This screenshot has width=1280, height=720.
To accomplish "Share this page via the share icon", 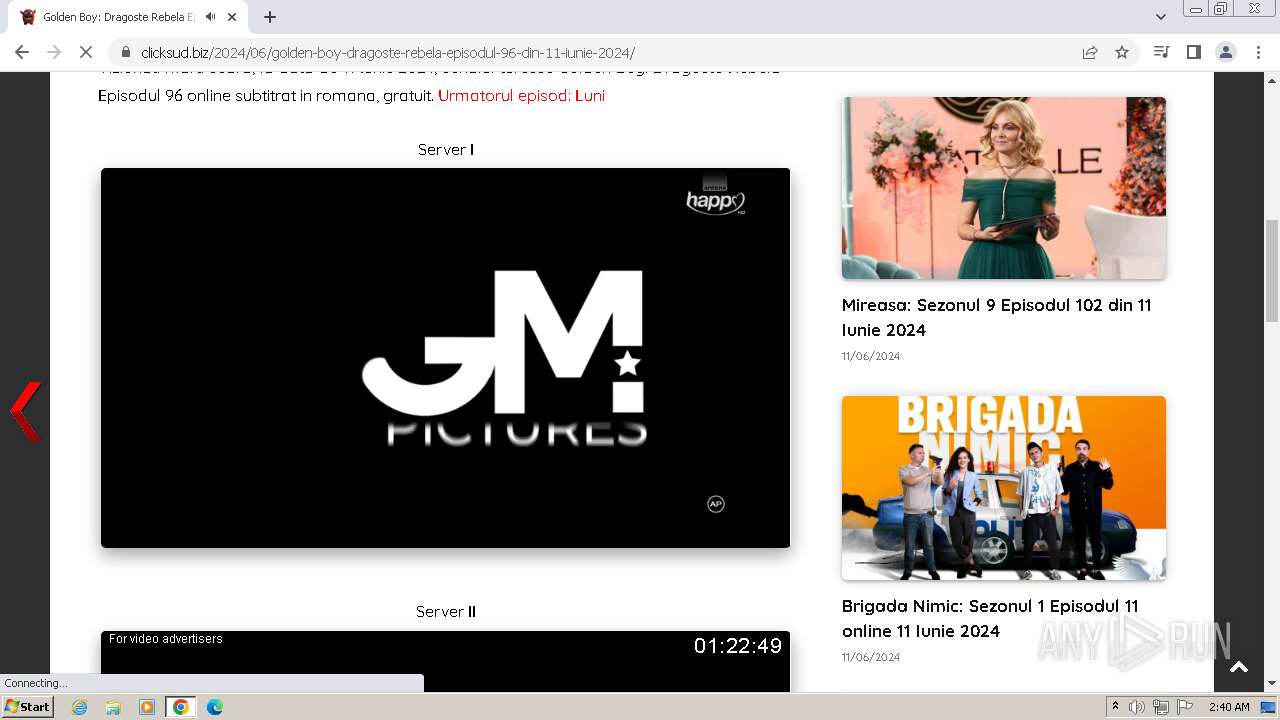I will click(1090, 52).
